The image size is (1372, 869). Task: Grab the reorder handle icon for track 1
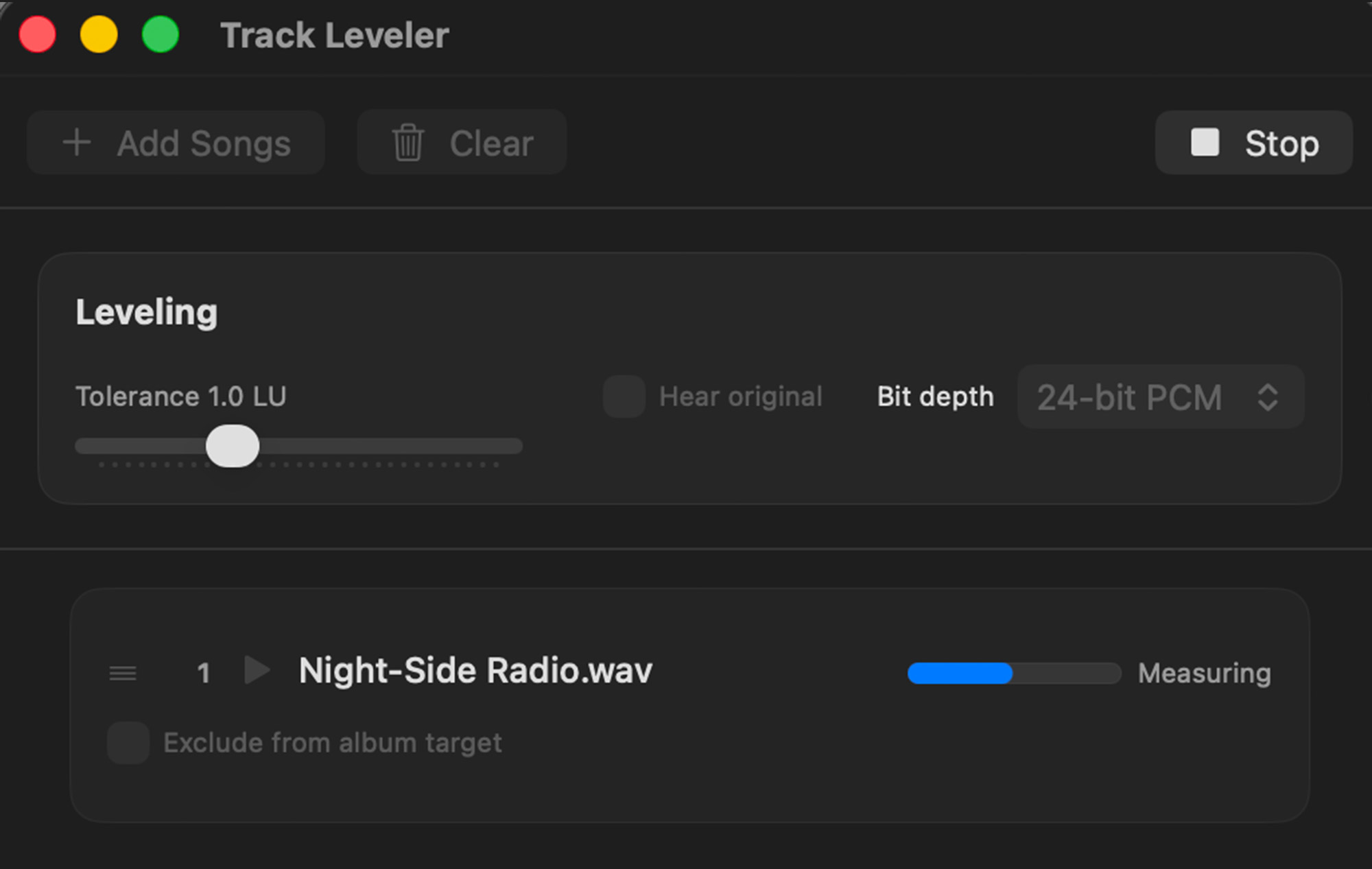[123, 674]
